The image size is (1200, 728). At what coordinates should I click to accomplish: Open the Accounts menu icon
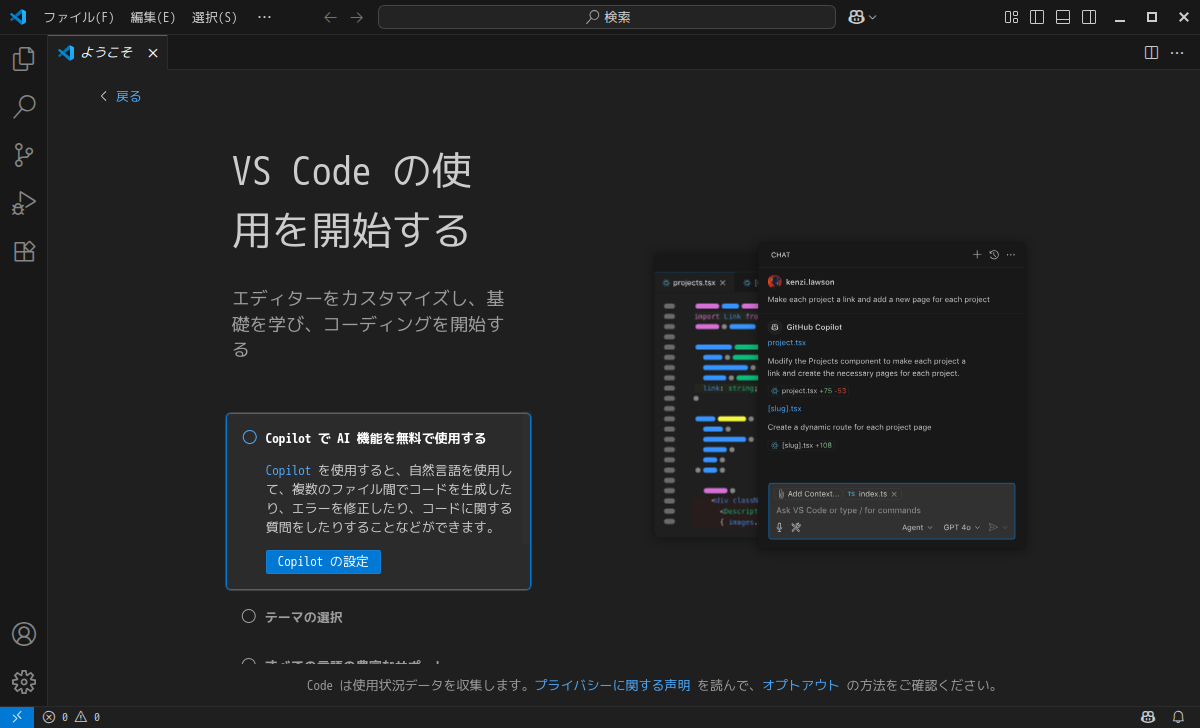(24, 634)
